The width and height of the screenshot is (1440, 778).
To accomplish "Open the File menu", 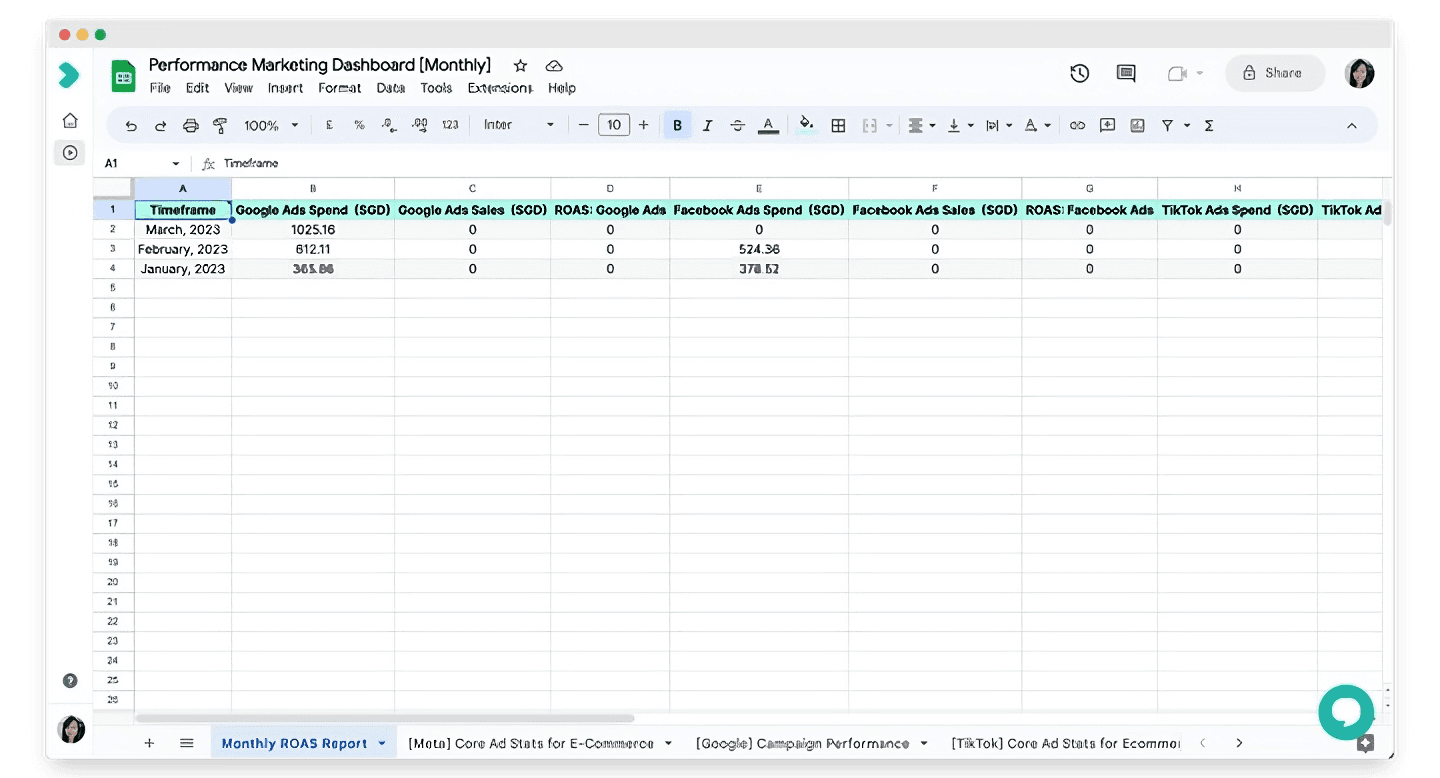I will tap(160, 88).
